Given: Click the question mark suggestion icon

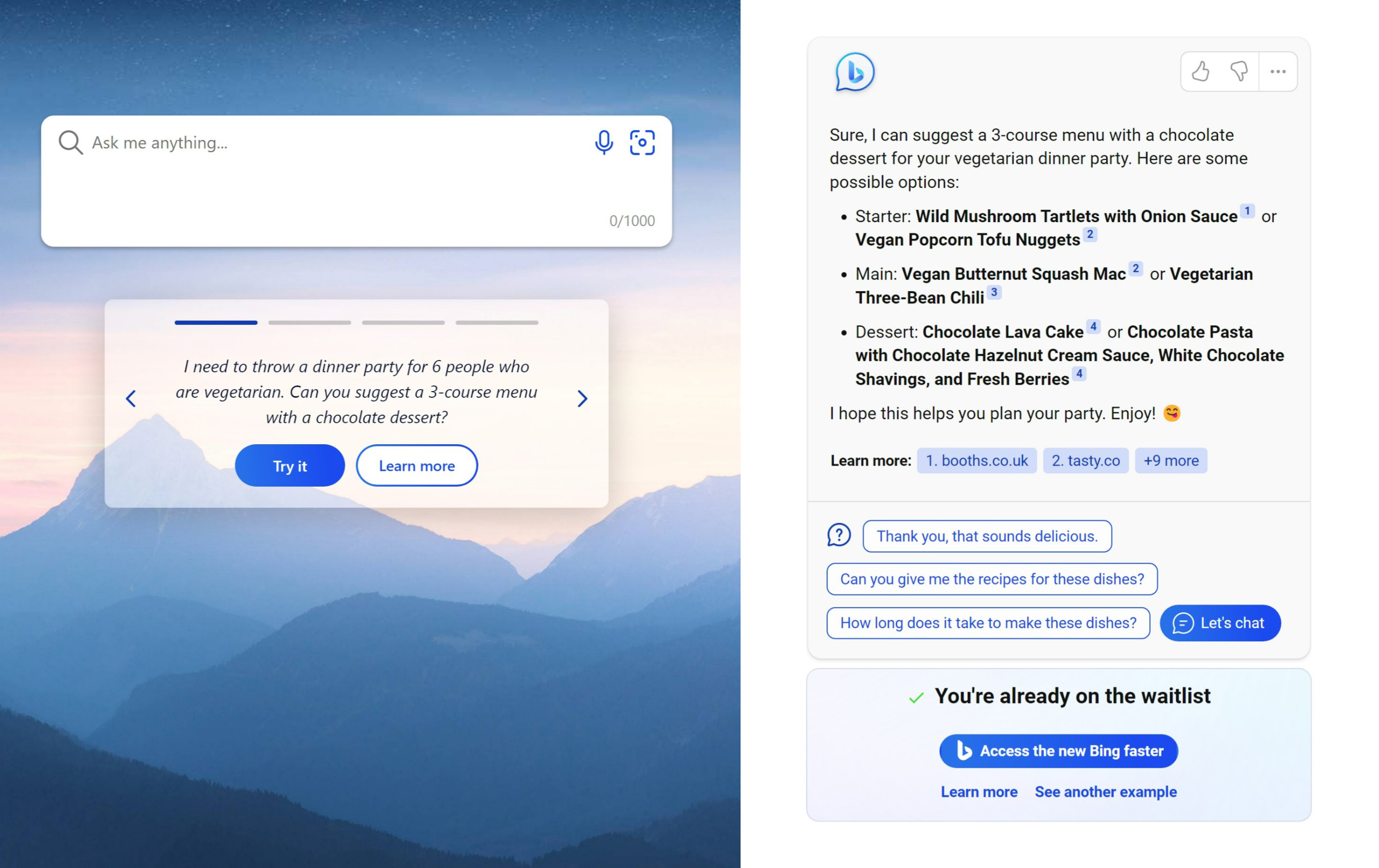Looking at the screenshot, I should 839,534.
